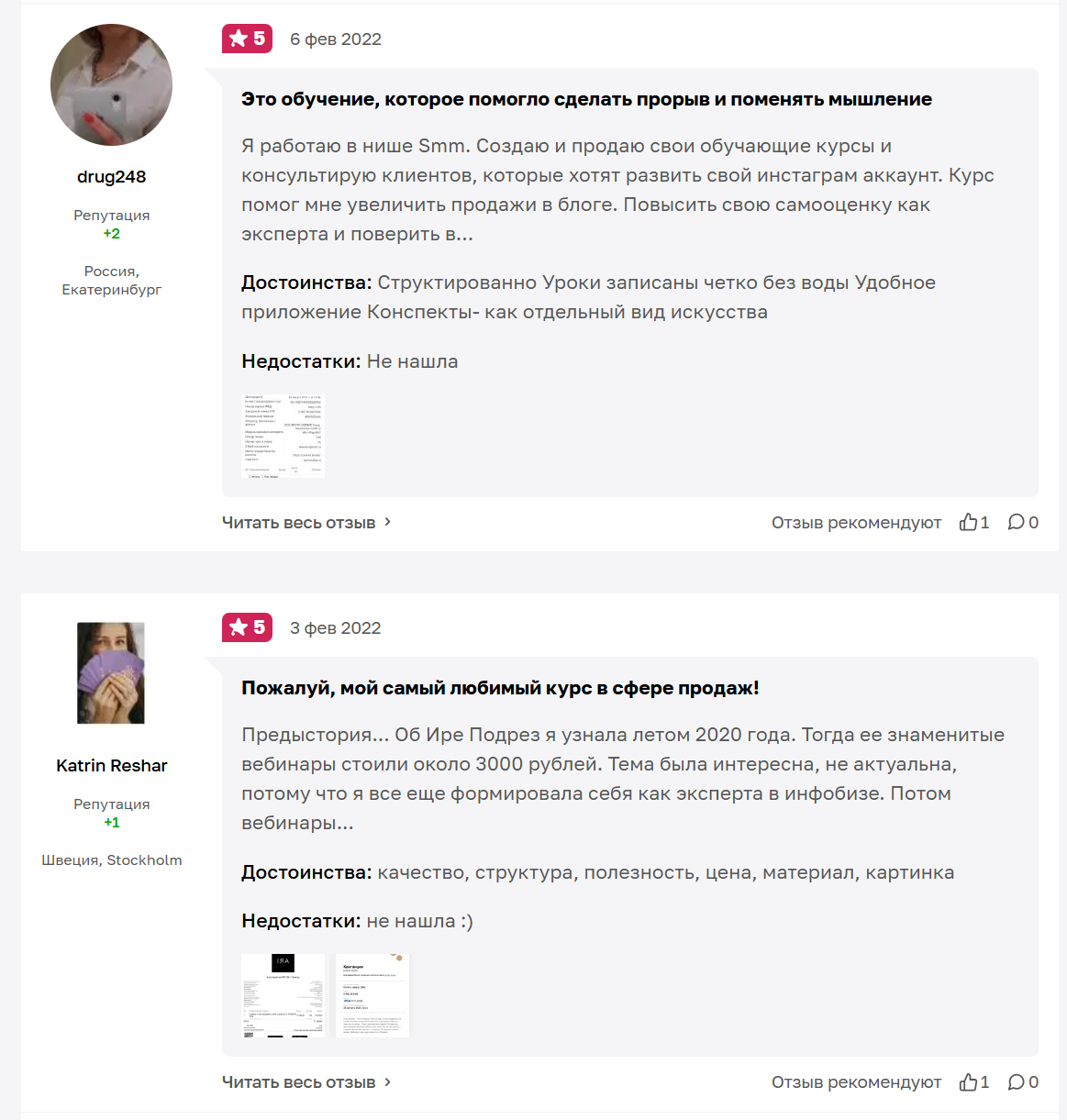Open second document thumbnail in Katrin's review

click(373, 996)
